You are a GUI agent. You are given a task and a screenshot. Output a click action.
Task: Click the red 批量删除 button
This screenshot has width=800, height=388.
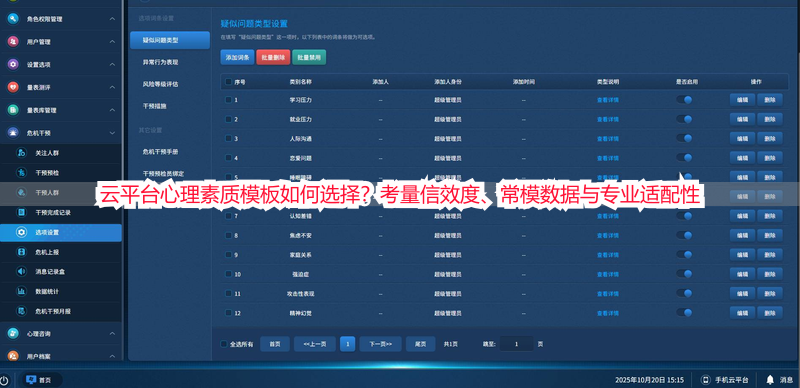[x=273, y=58]
